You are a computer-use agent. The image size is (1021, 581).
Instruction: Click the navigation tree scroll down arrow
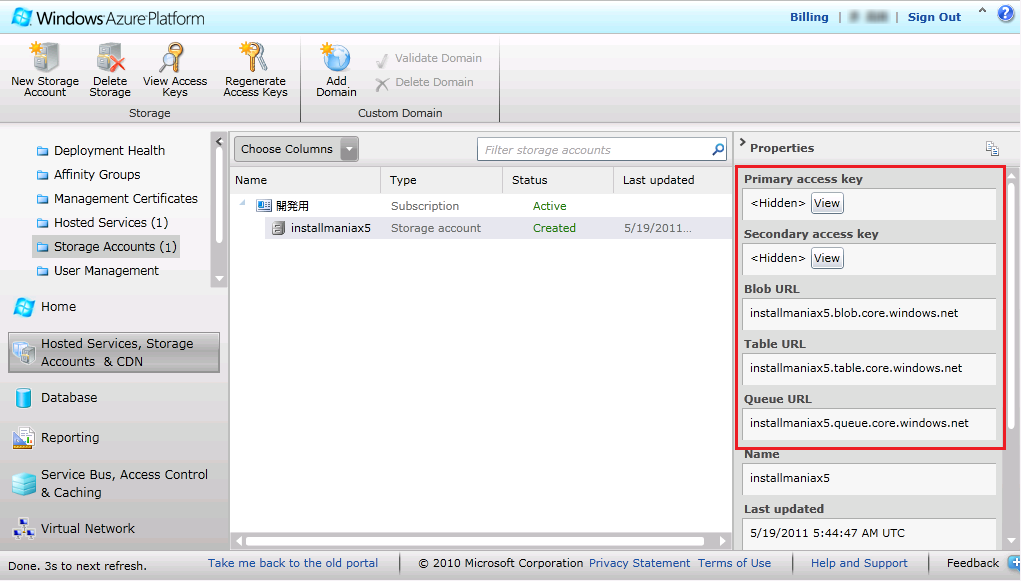point(219,279)
